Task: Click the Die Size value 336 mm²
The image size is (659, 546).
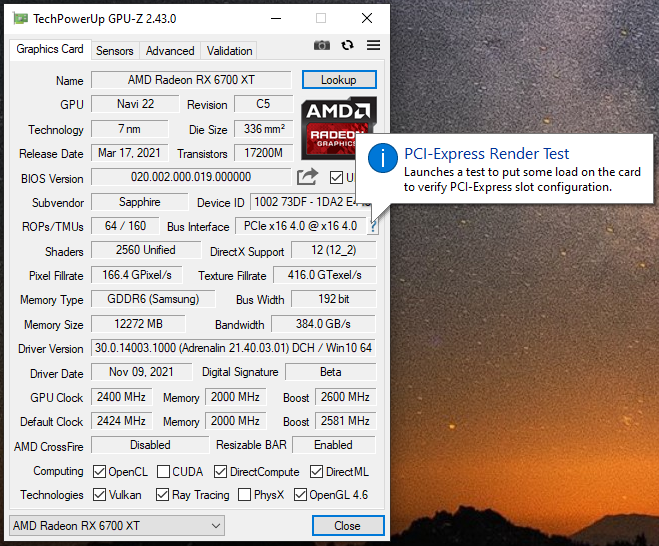Action: click(x=264, y=129)
